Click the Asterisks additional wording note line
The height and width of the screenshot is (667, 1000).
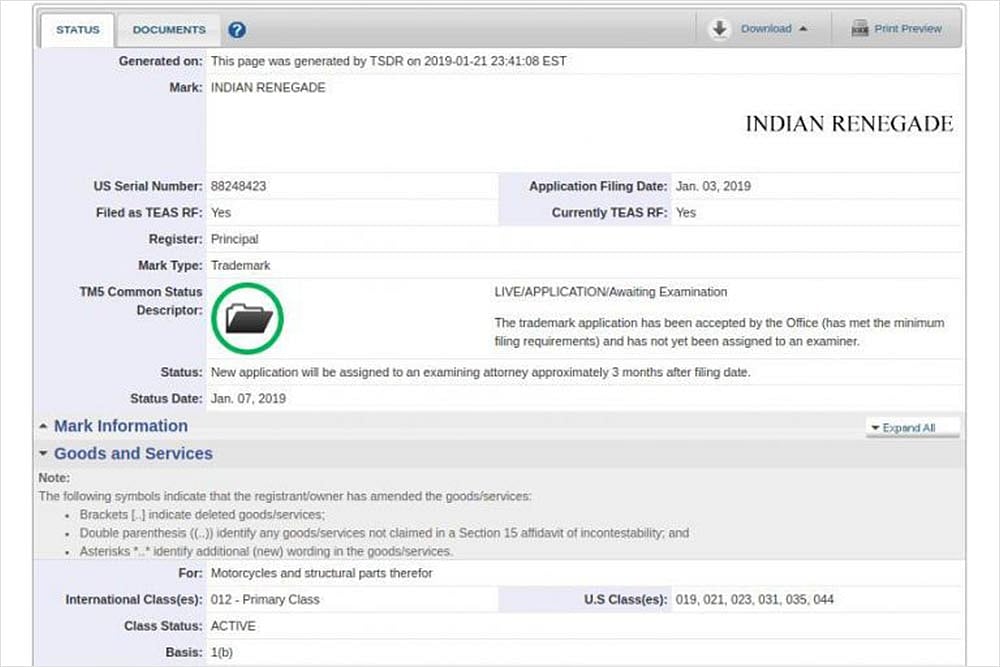(267, 552)
